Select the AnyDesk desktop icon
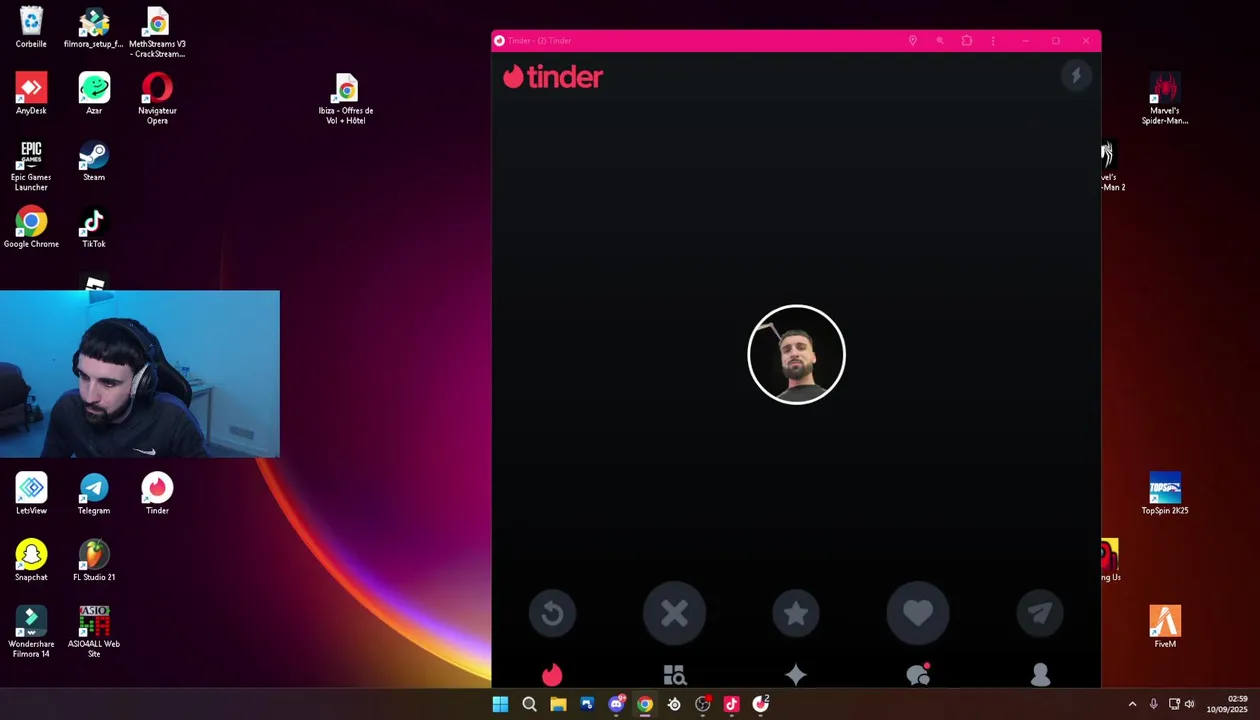This screenshot has height=720, width=1260. [x=31, y=94]
